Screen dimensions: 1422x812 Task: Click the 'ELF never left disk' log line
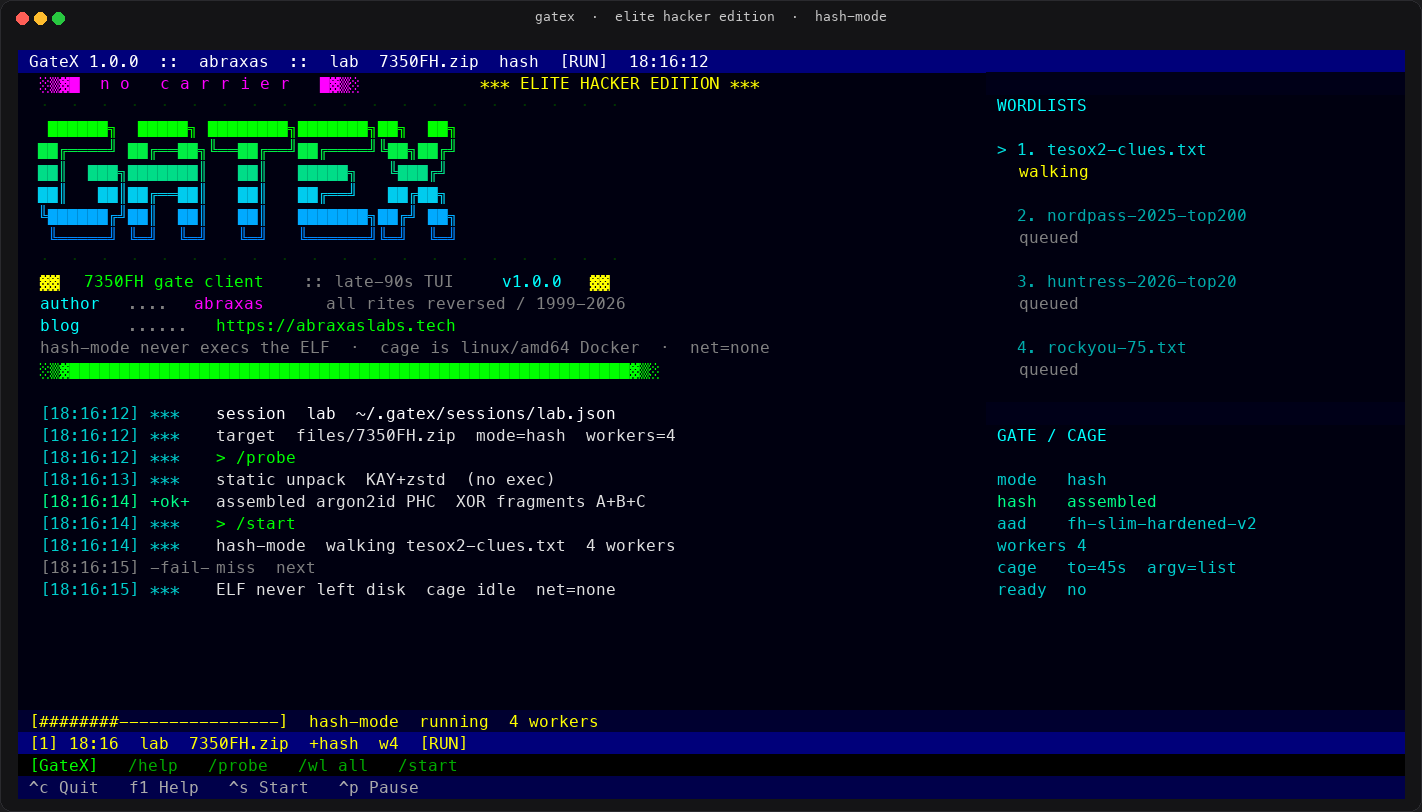(x=328, y=590)
